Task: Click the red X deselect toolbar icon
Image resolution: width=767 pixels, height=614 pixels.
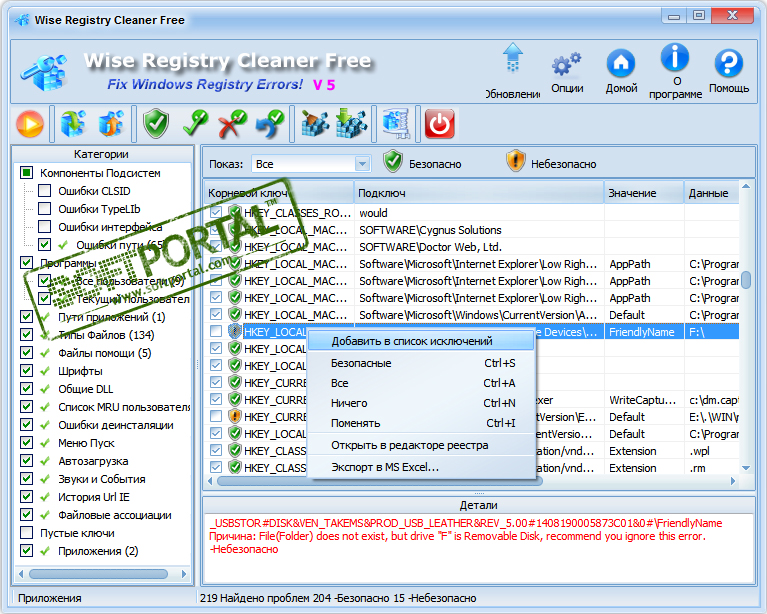Action: coord(233,123)
